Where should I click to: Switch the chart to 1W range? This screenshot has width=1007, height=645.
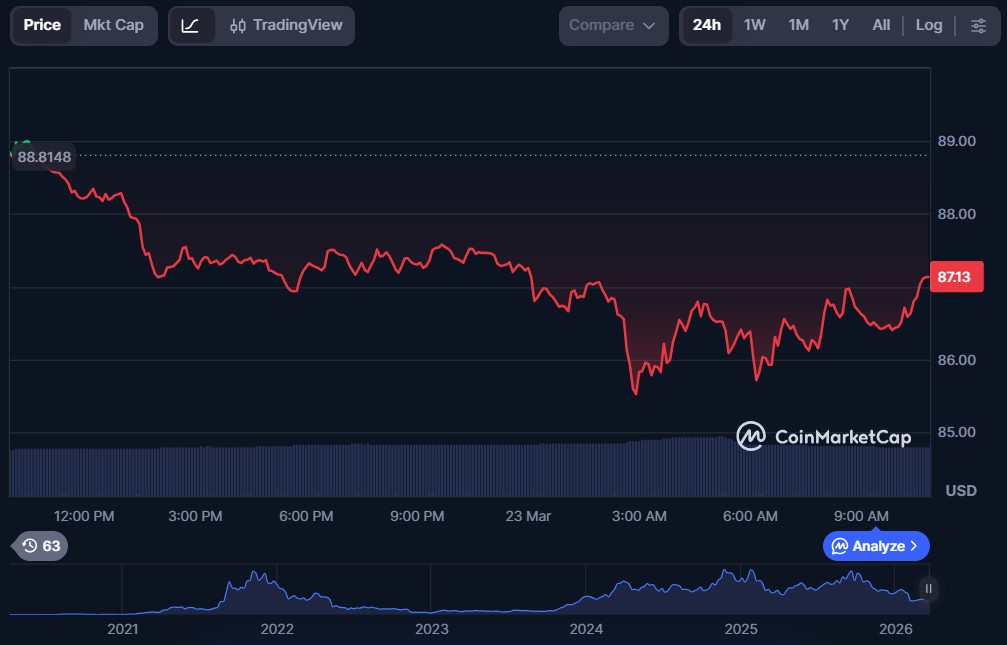(x=755, y=25)
